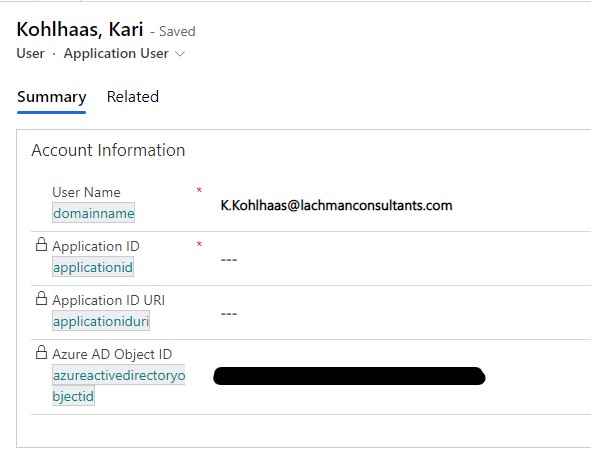
Task: Click the redacted Azure AD Object ID value
Action: coord(349,376)
